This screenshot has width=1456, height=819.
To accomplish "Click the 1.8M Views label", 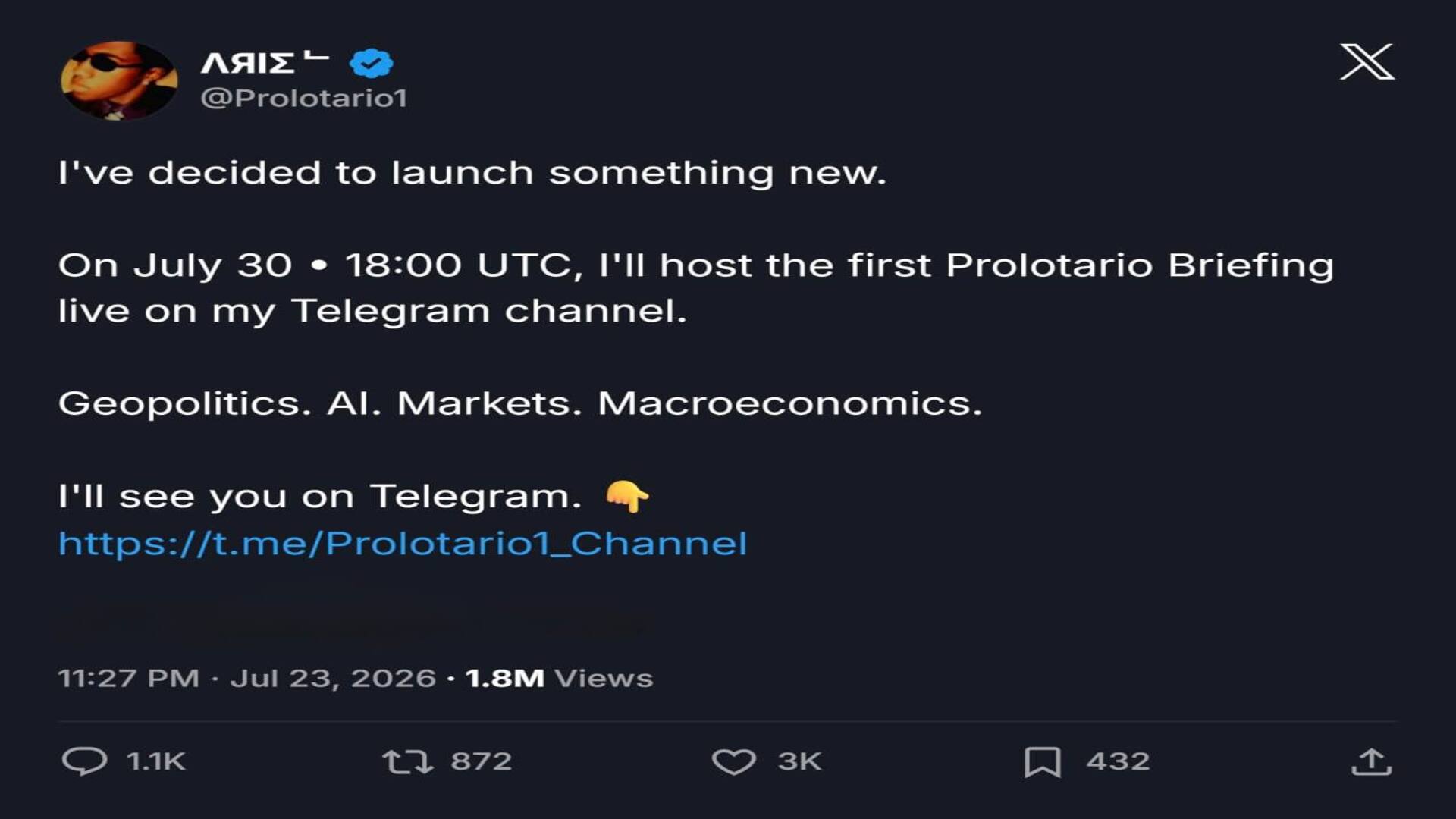I will pos(559,678).
